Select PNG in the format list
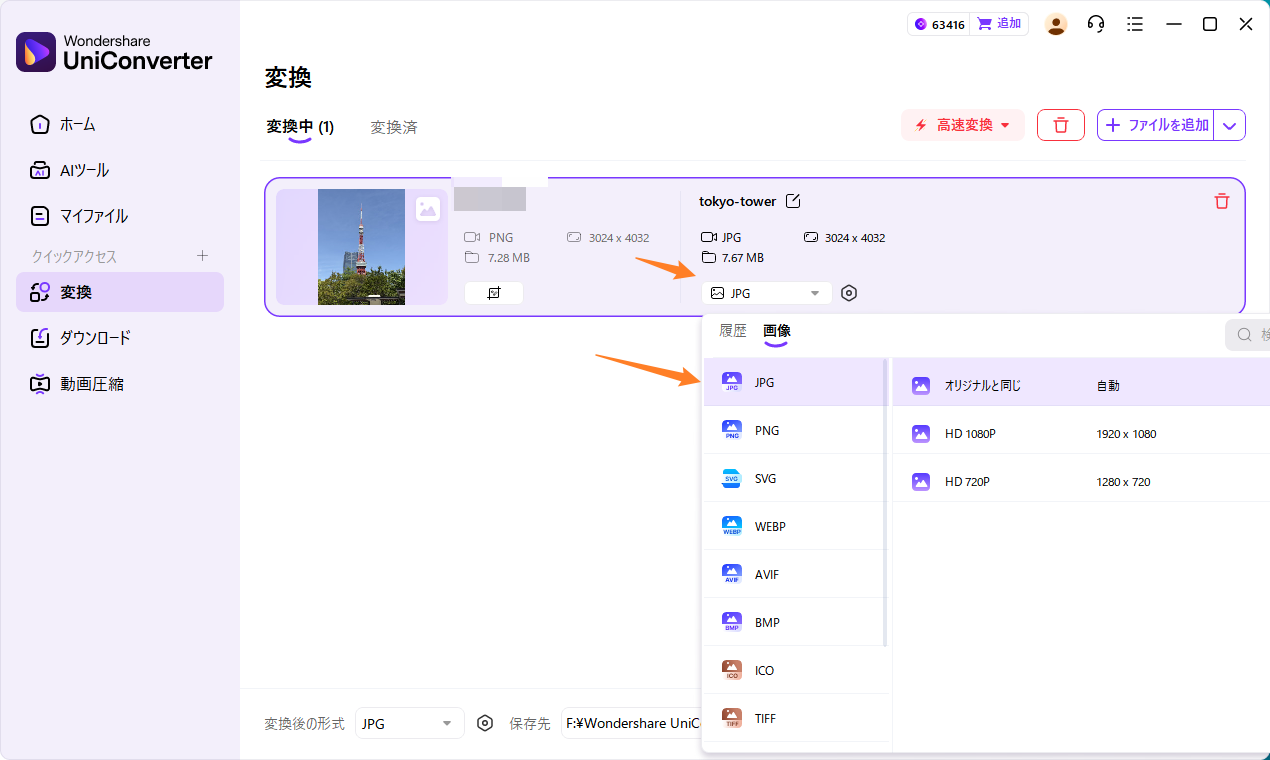Image resolution: width=1270 pixels, height=760 pixels. 767,430
